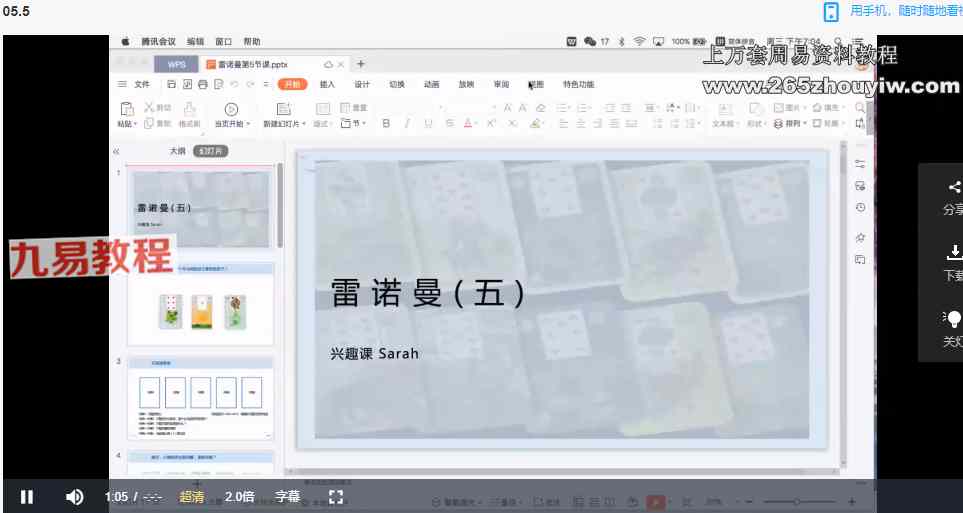Open the 超清 quality selector
Image resolution: width=963 pixels, height=513 pixels.
tap(192, 497)
